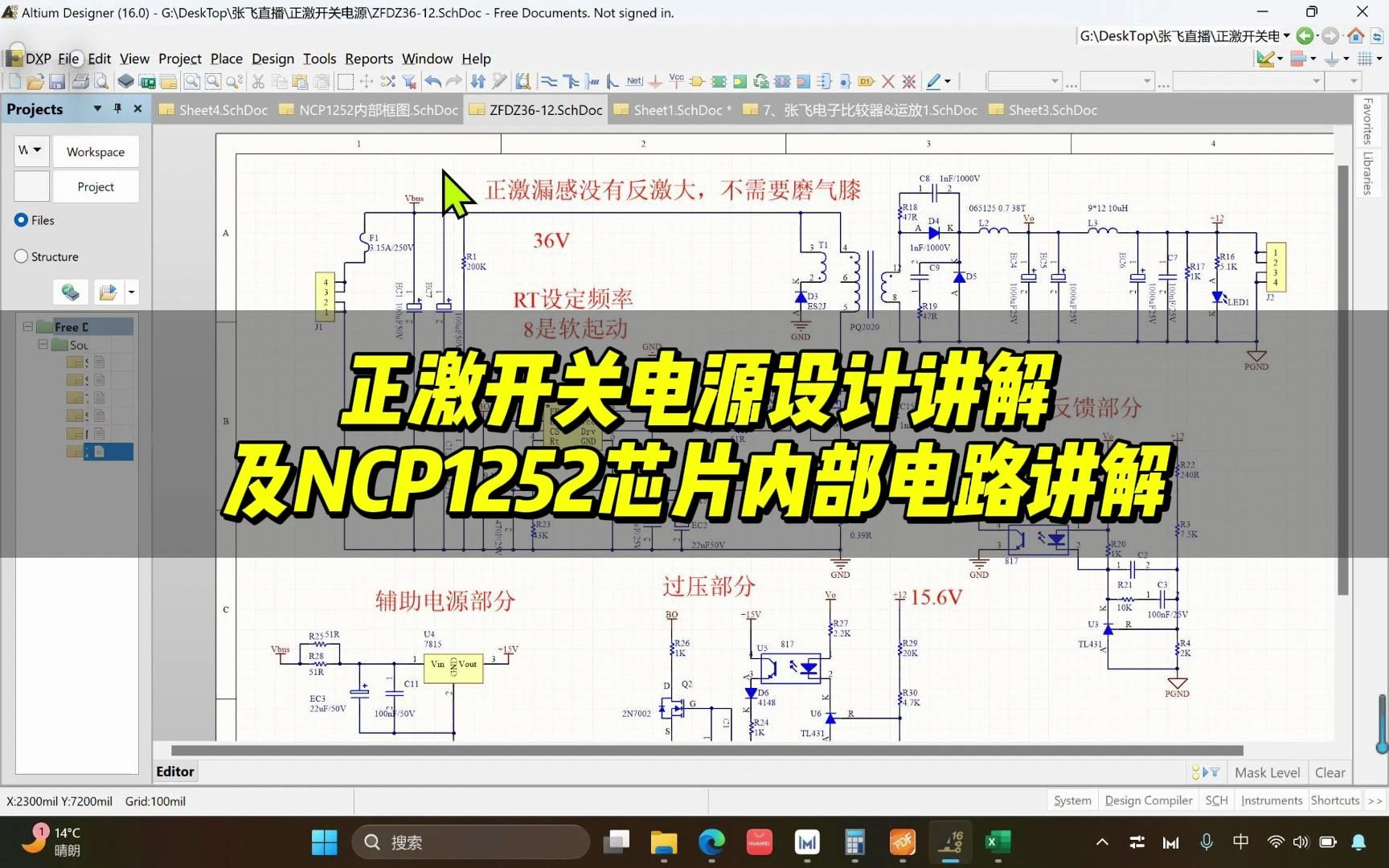Select the Structure radio button
This screenshot has height=868, width=1389.
21,256
